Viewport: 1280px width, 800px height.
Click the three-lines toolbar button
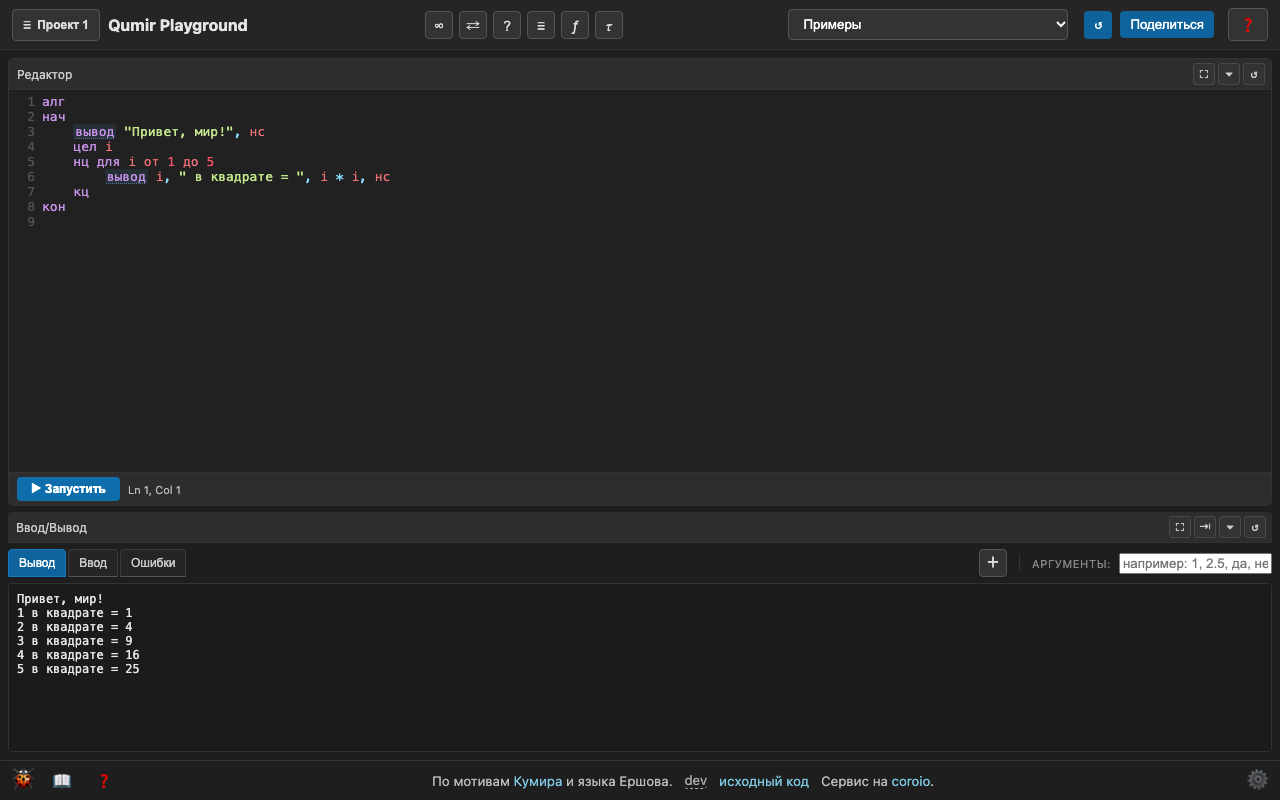click(541, 25)
